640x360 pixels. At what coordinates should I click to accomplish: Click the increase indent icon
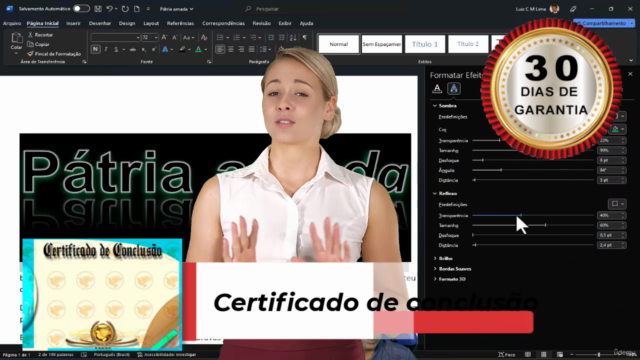click(281, 38)
